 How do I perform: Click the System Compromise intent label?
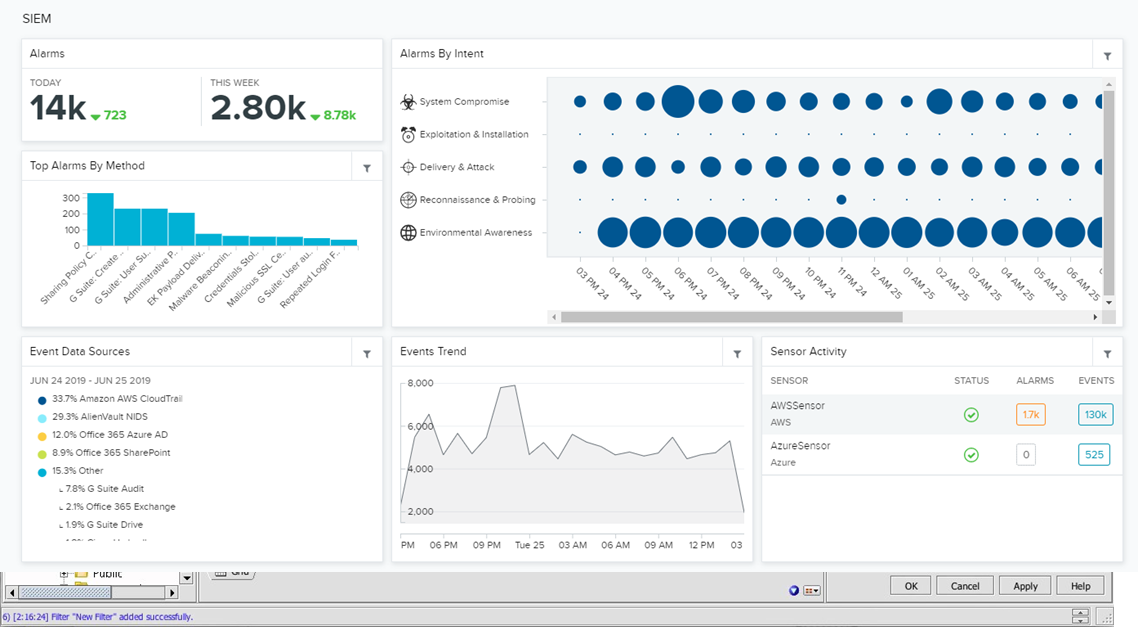(x=464, y=102)
